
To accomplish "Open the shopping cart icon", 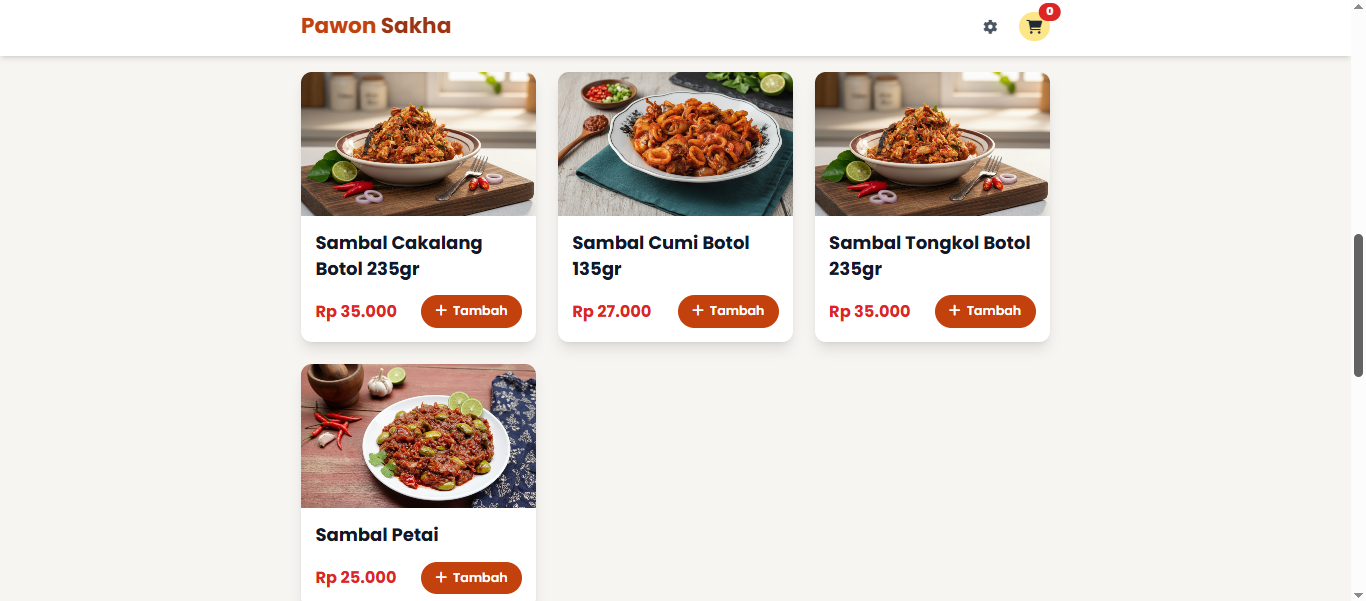I will coord(1034,27).
